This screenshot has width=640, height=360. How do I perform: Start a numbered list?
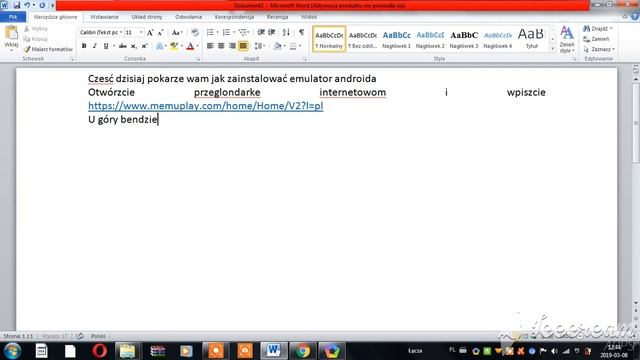point(227,32)
